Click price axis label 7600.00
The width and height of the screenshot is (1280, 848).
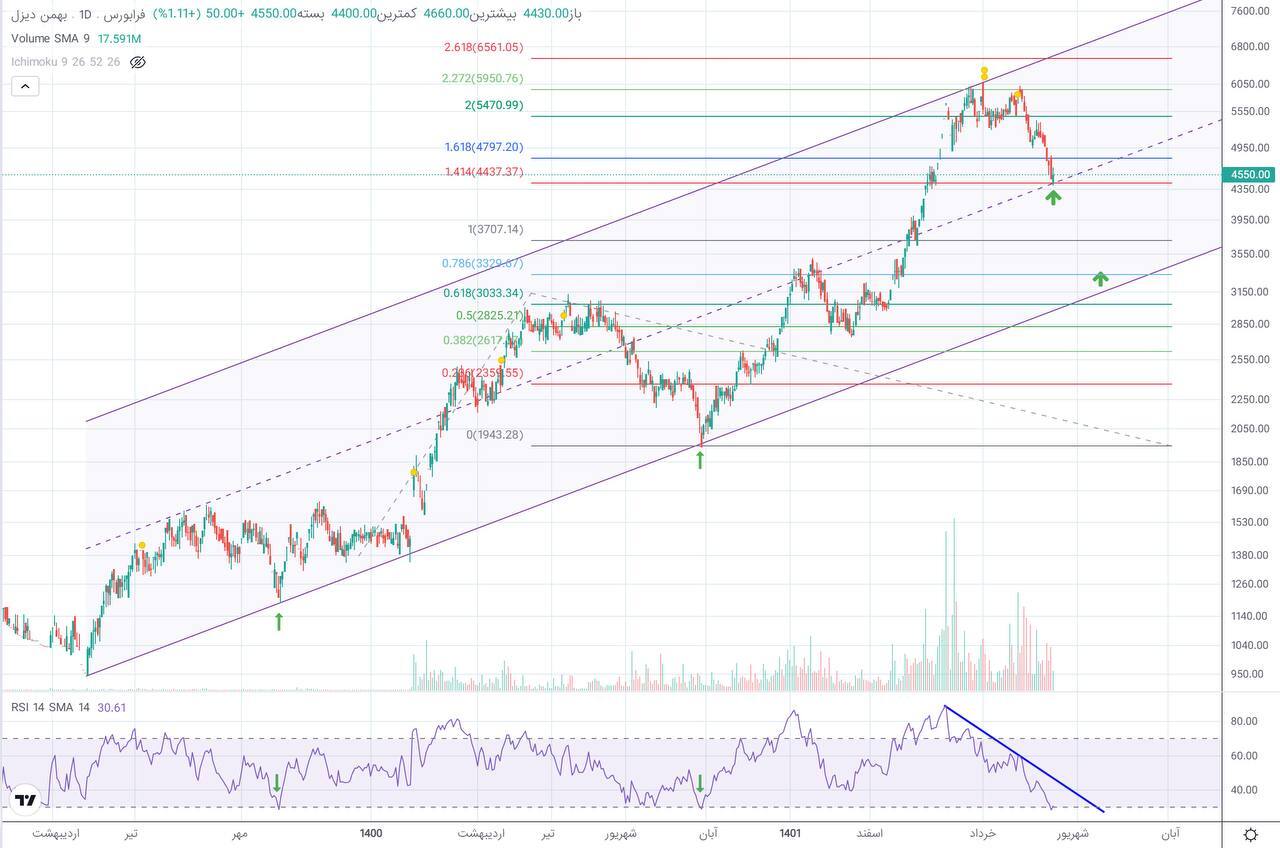click(1250, 11)
